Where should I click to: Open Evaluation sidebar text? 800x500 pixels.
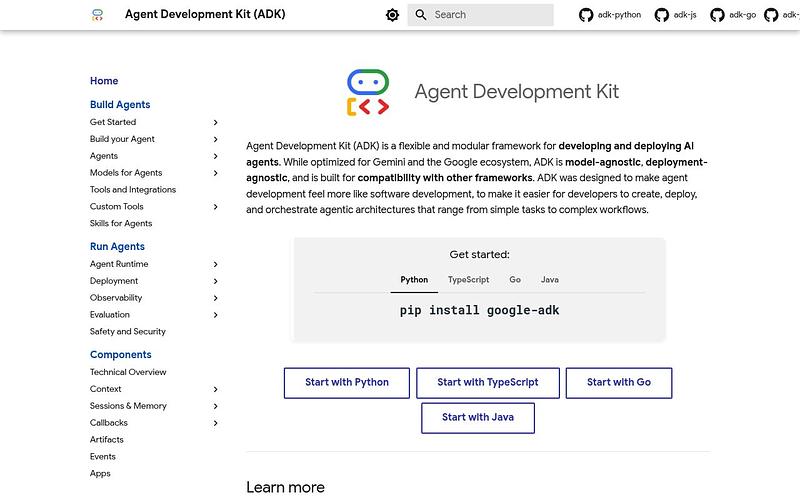coord(110,314)
